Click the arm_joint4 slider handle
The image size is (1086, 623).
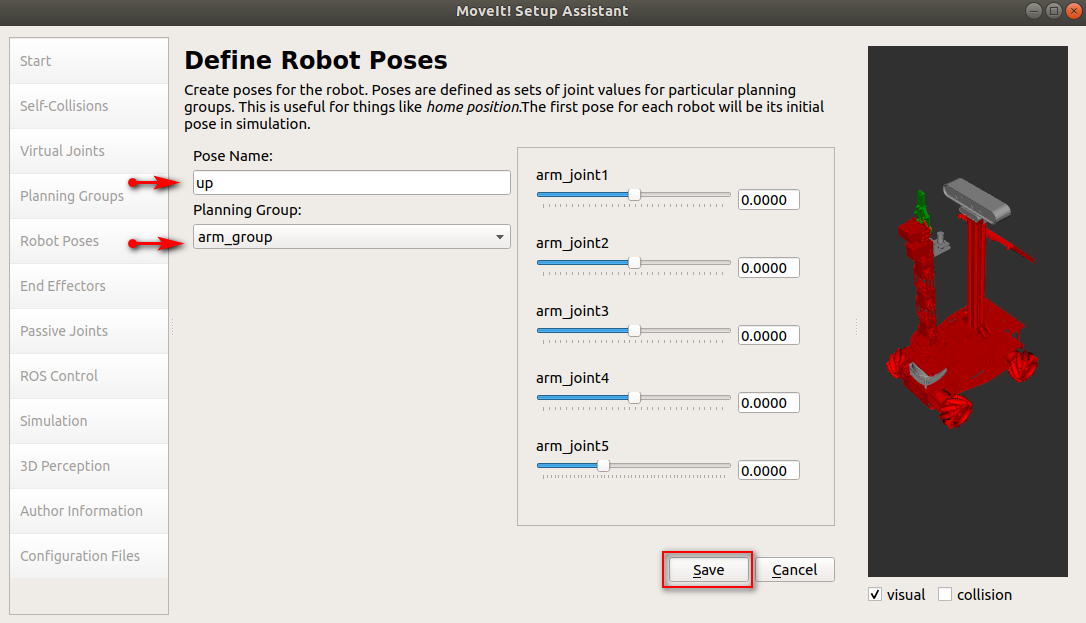(634, 398)
